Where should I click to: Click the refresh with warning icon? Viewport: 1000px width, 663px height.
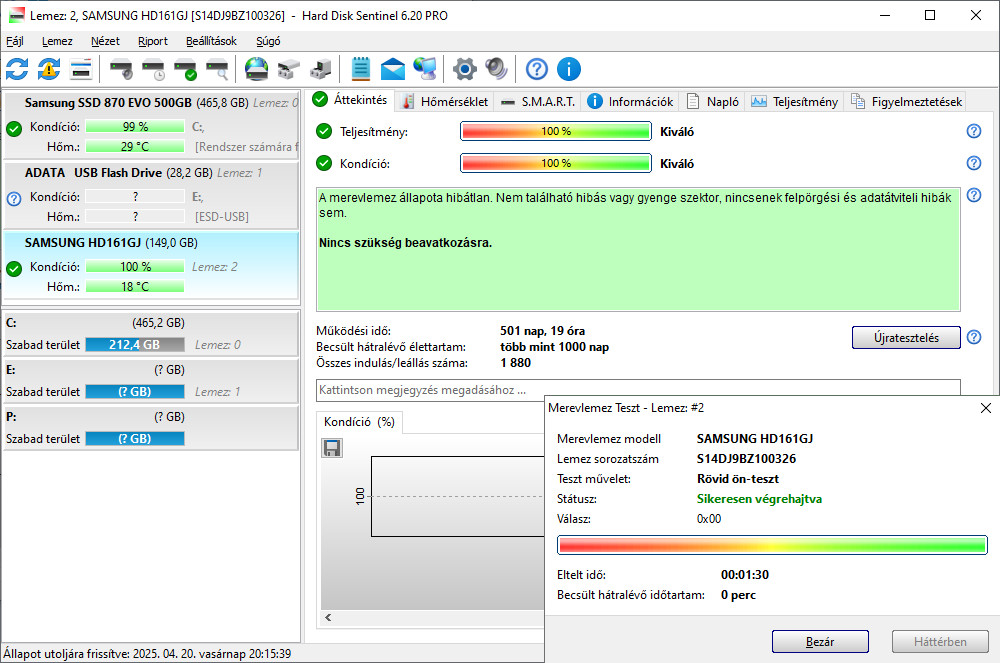[49, 69]
